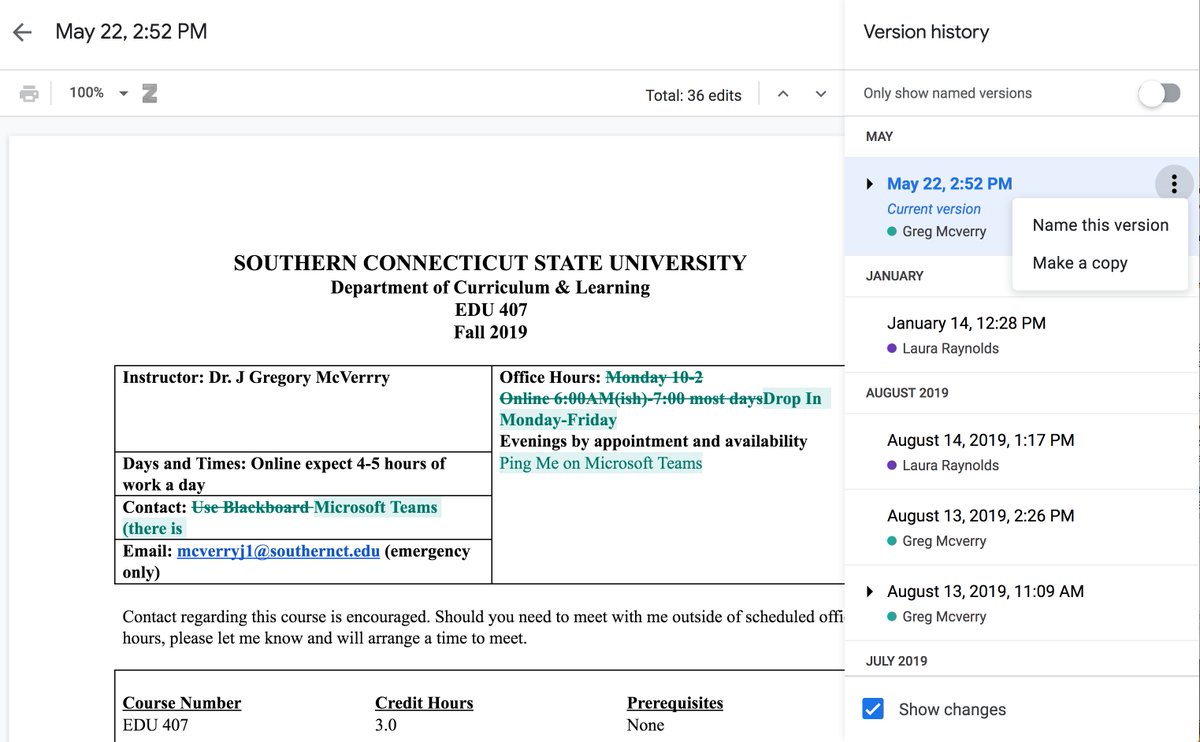This screenshot has width=1200, height=742.
Task: Click the back arrow to exit version history
Action: pos(22,32)
